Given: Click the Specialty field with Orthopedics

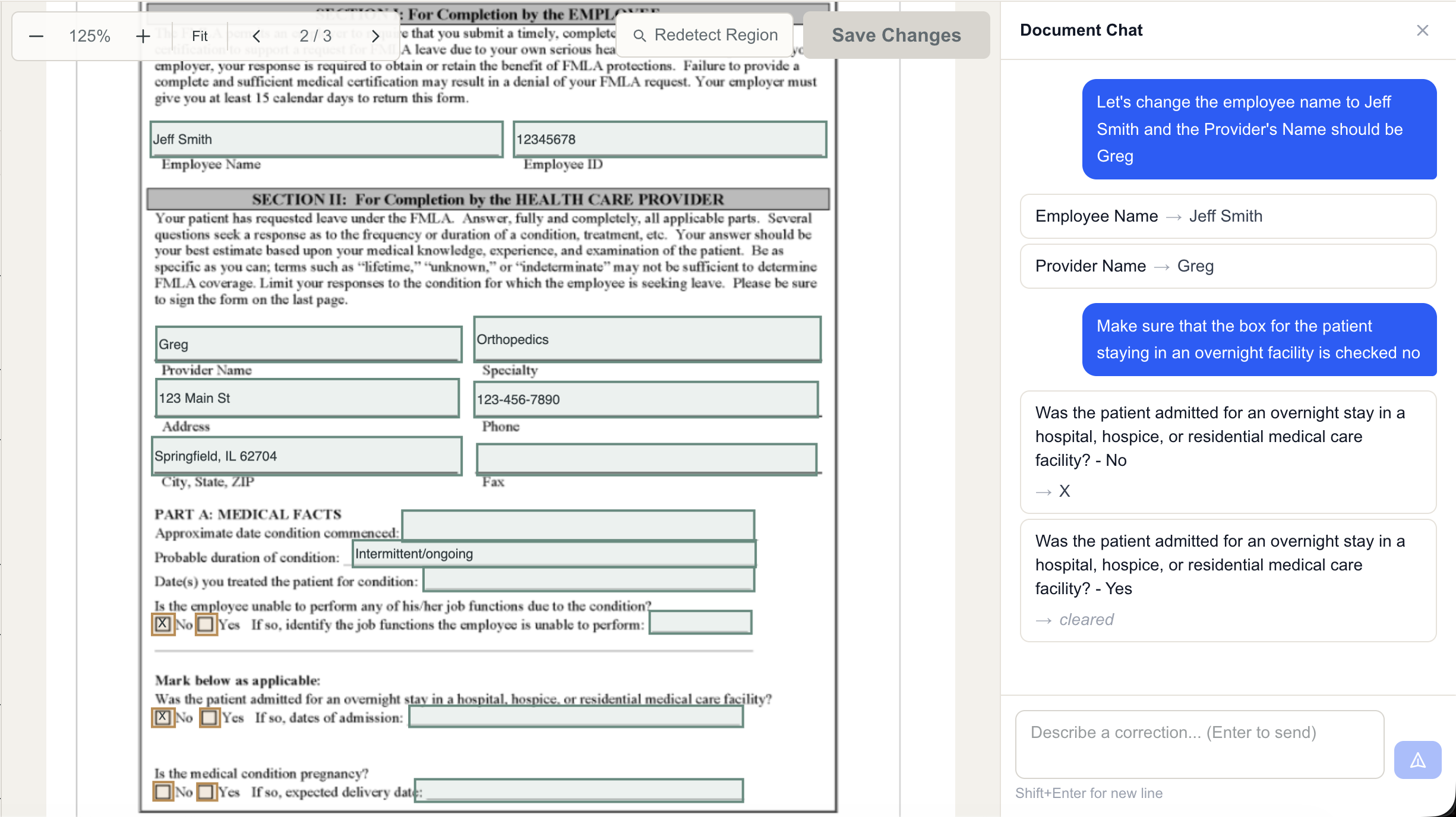Looking at the screenshot, I should click(648, 339).
